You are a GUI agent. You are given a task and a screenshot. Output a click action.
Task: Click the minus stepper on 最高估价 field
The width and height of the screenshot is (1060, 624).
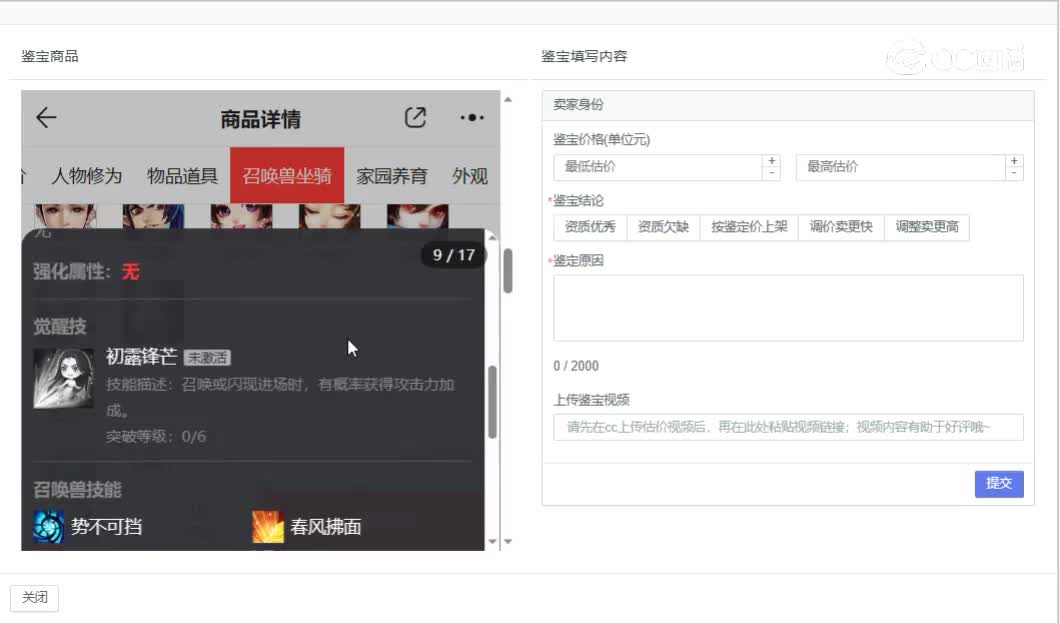point(1013,173)
